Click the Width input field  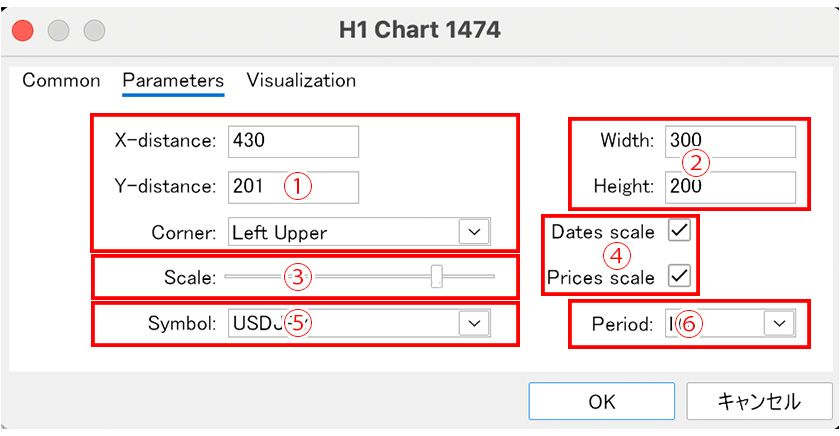730,141
